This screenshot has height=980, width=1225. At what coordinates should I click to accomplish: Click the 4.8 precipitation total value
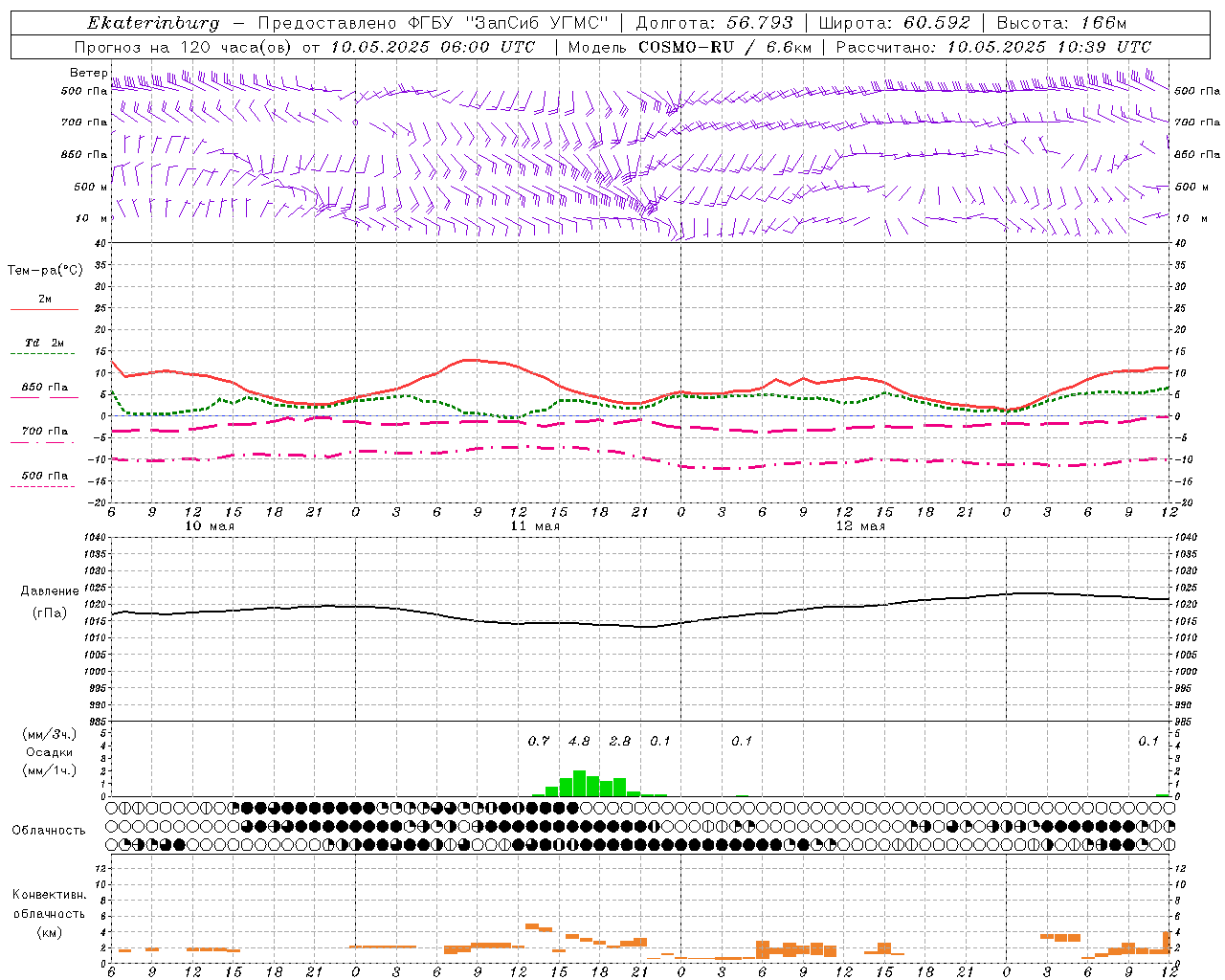(x=579, y=741)
